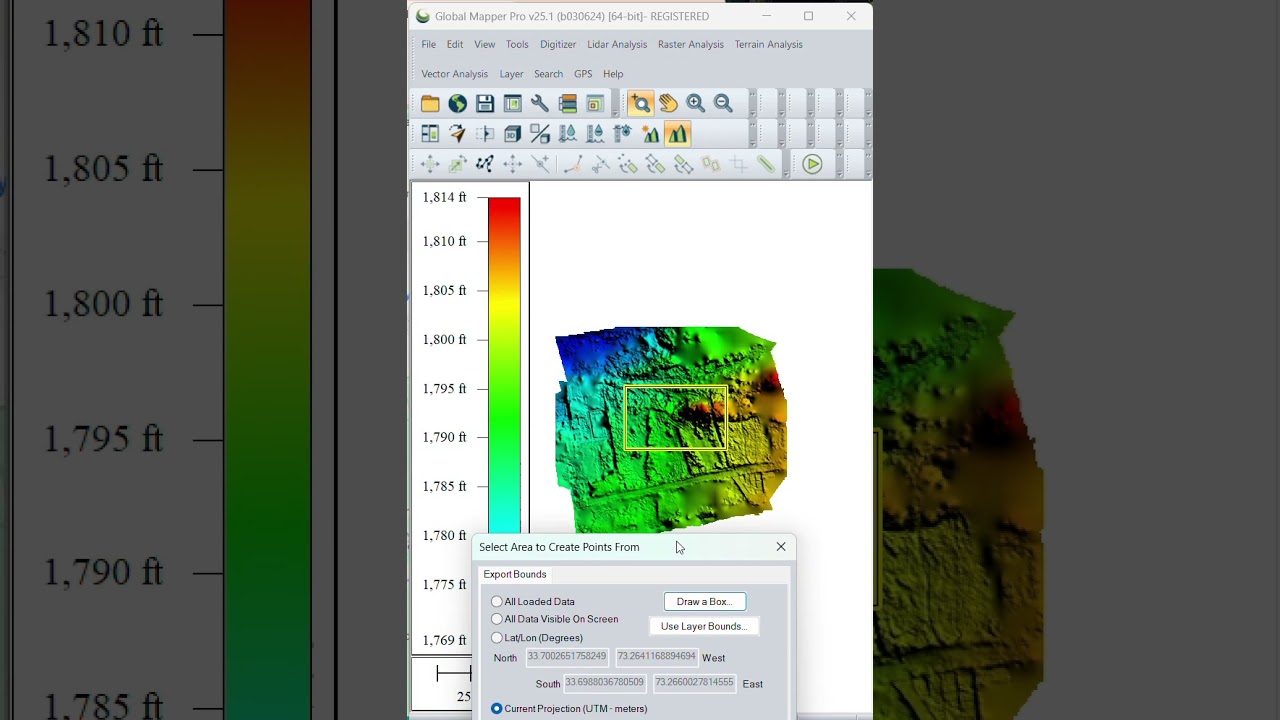Select the first four-arrow Move tool

(430, 164)
